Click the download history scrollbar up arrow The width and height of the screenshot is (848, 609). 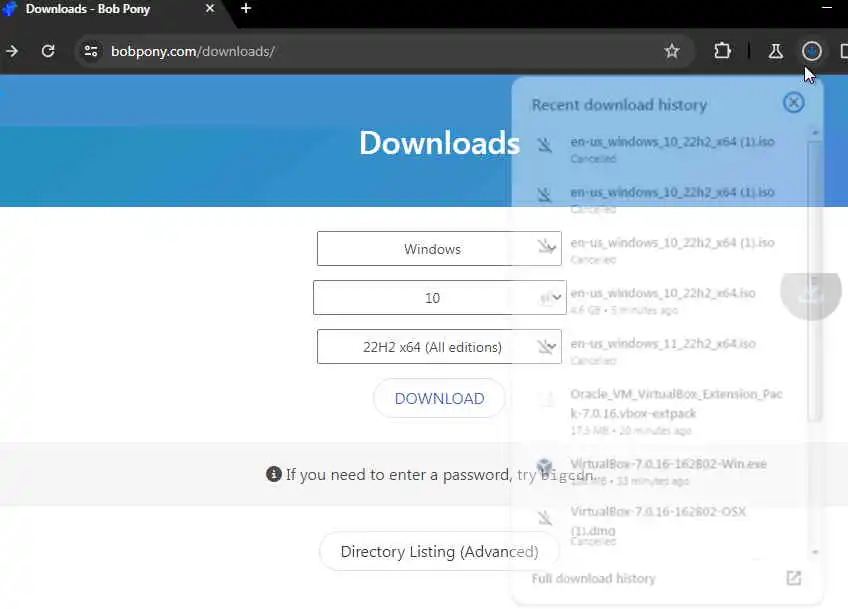click(x=815, y=133)
